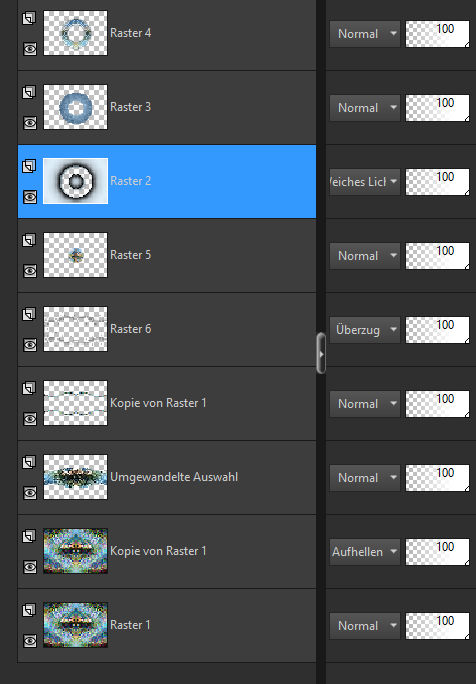Click the layer type icon of Raster 1
The height and width of the screenshot is (684, 476).
29,610
